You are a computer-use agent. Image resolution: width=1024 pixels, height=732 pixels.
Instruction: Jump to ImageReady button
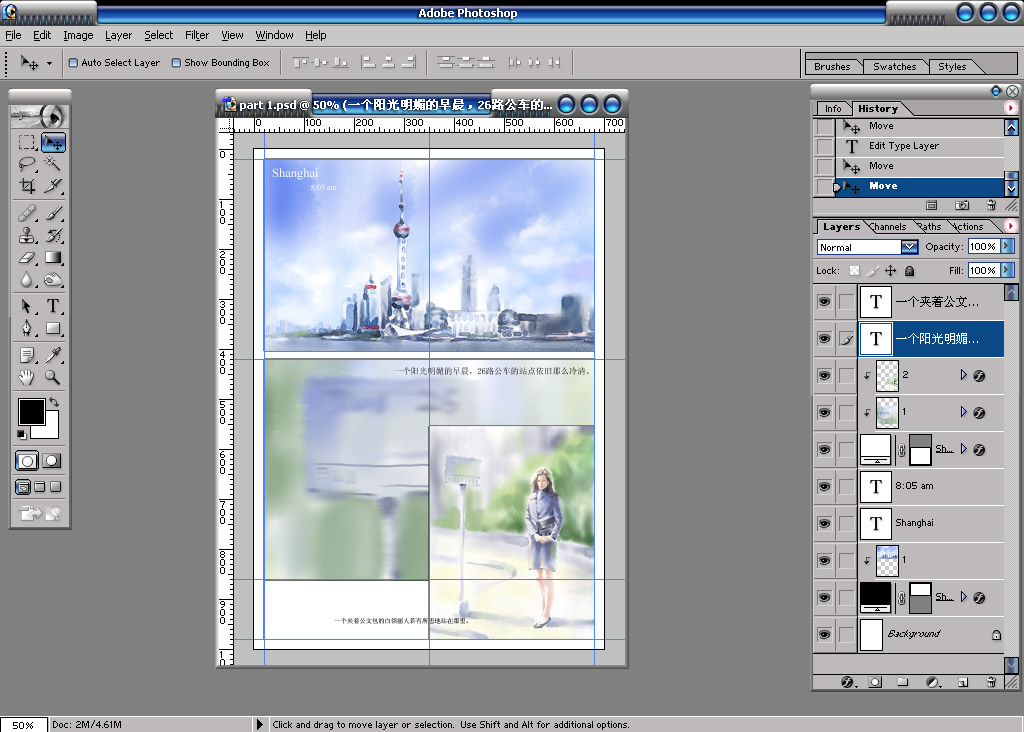tap(40, 513)
